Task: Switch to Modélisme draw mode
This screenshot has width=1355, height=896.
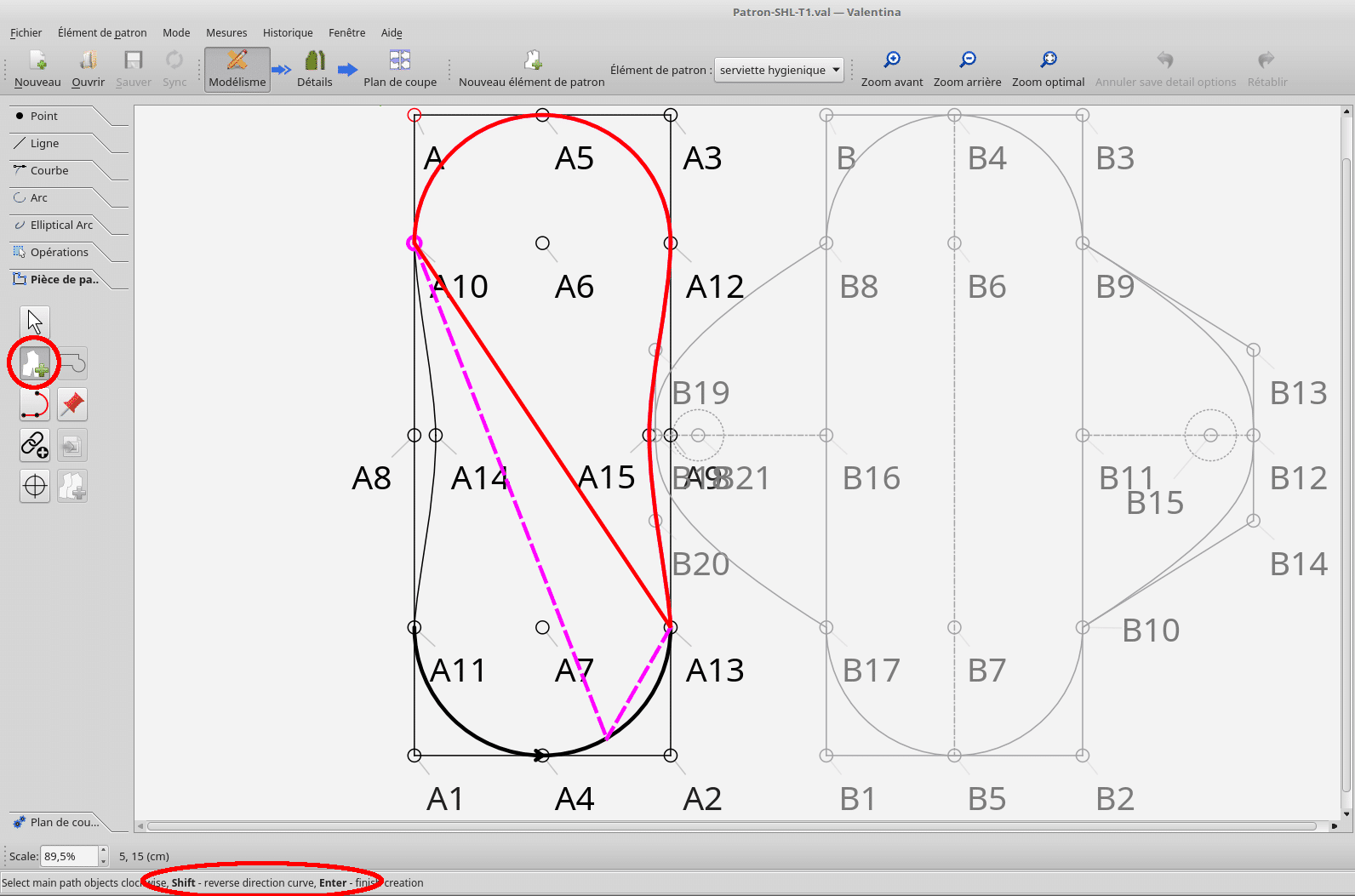Action: pos(237,69)
